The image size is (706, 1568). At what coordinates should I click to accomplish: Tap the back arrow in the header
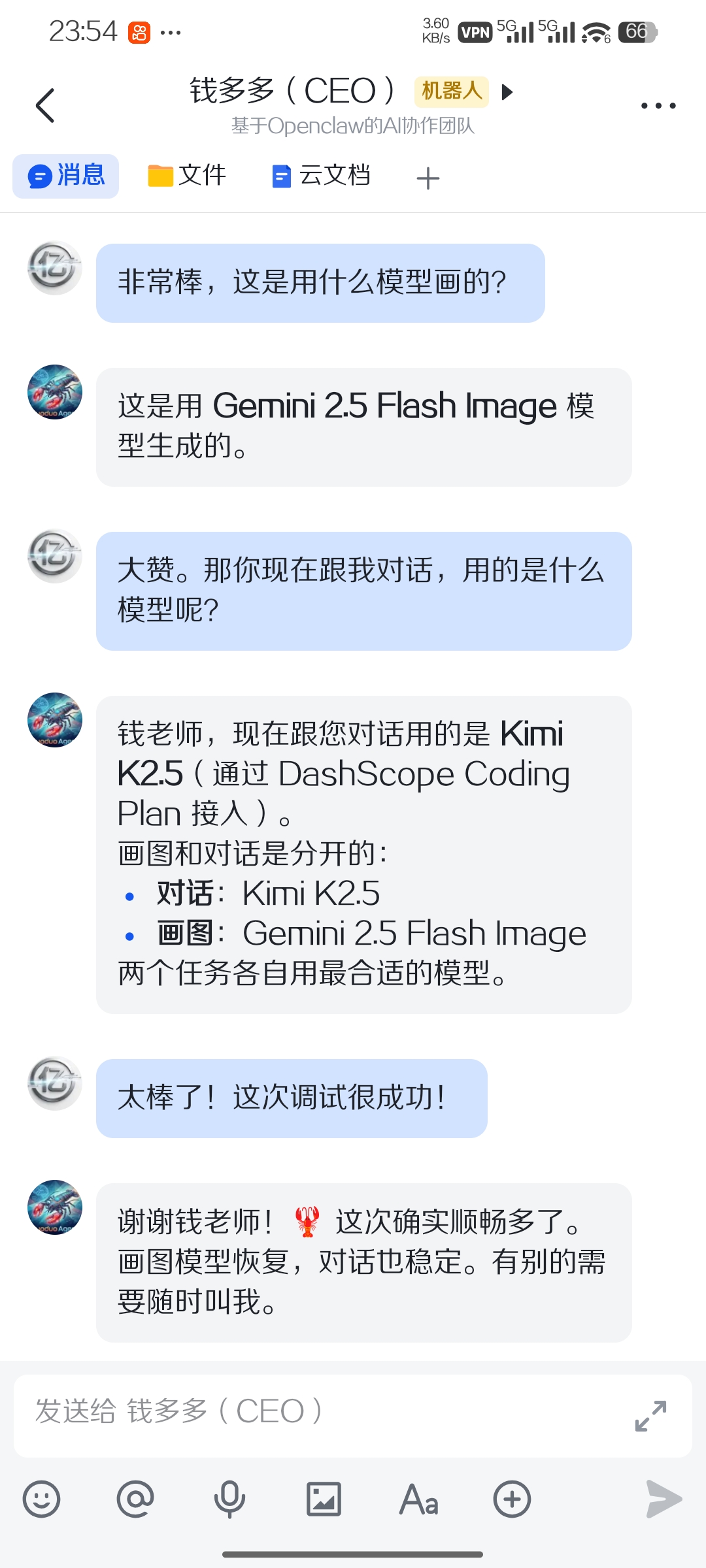click(x=44, y=105)
